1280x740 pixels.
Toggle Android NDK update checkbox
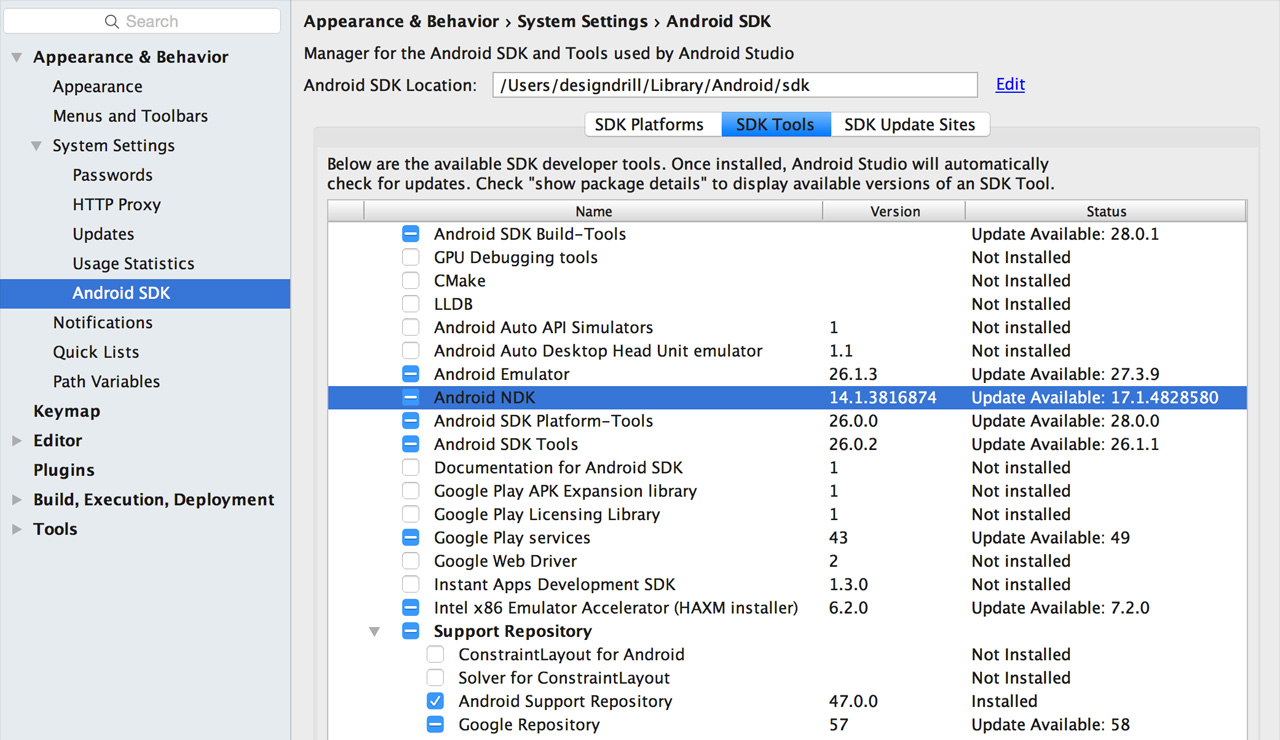pos(410,398)
